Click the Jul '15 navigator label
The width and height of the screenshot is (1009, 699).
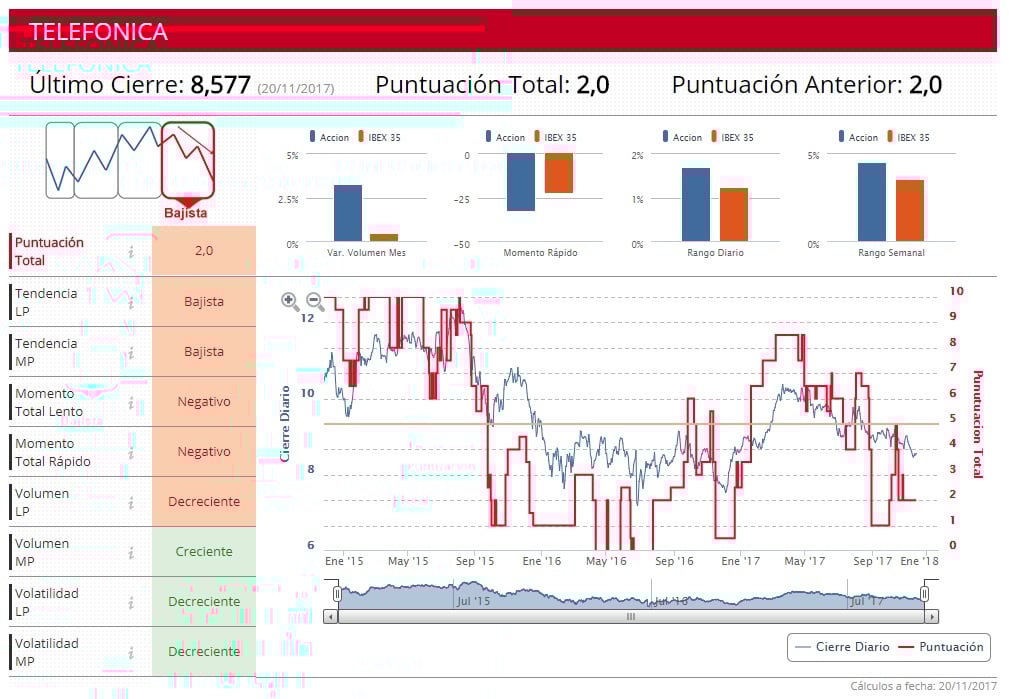tap(473, 601)
